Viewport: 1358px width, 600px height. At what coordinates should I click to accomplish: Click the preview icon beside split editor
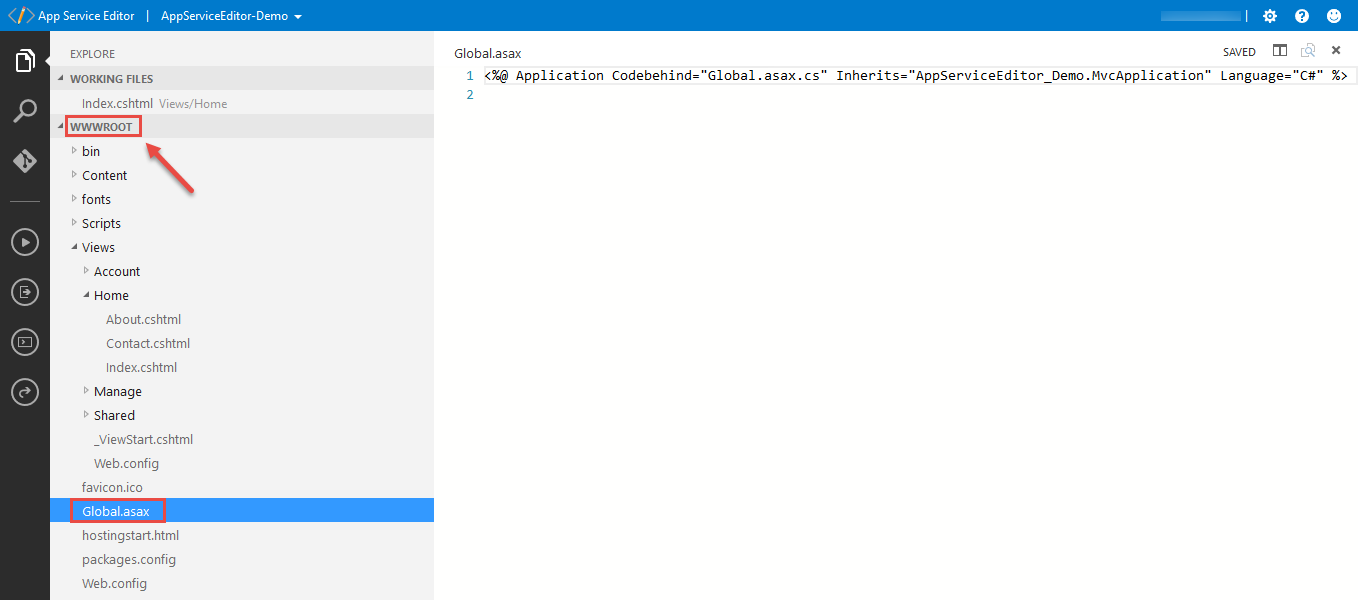click(1308, 51)
